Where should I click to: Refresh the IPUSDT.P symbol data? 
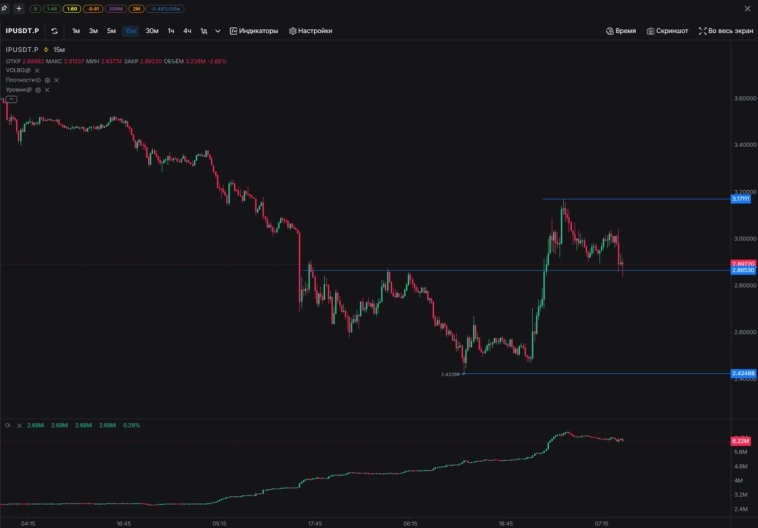[x=54, y=31]
